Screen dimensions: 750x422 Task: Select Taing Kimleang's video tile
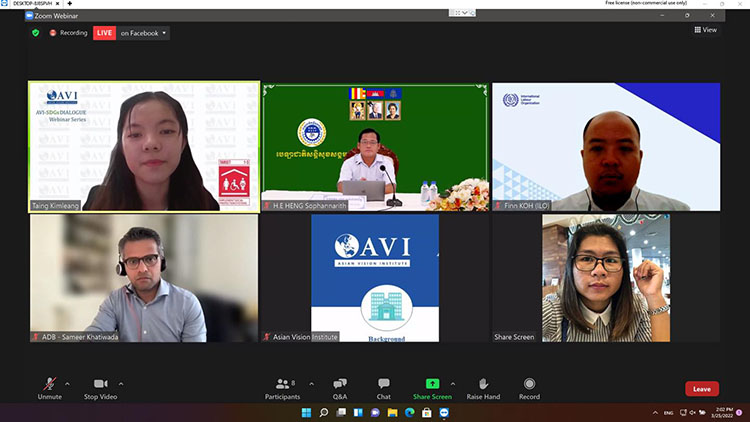144,146
